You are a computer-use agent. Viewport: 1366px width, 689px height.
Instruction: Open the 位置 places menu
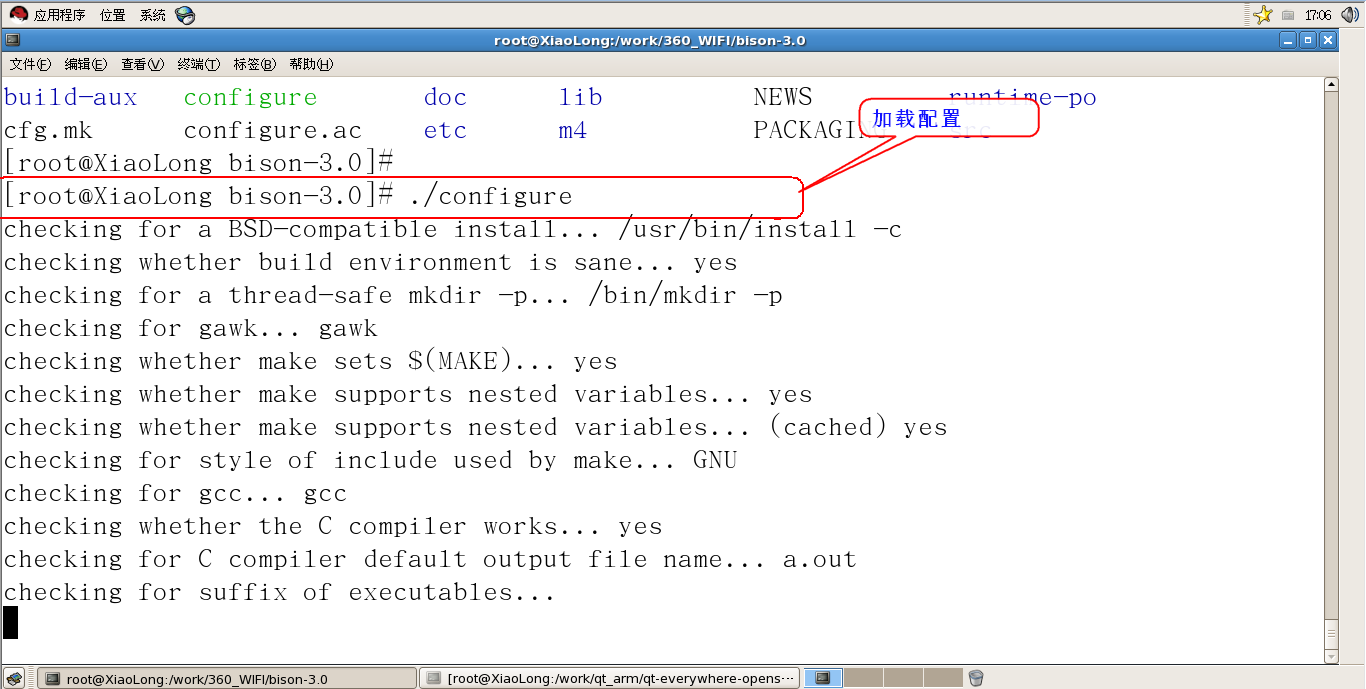click(x=113, y=15)
